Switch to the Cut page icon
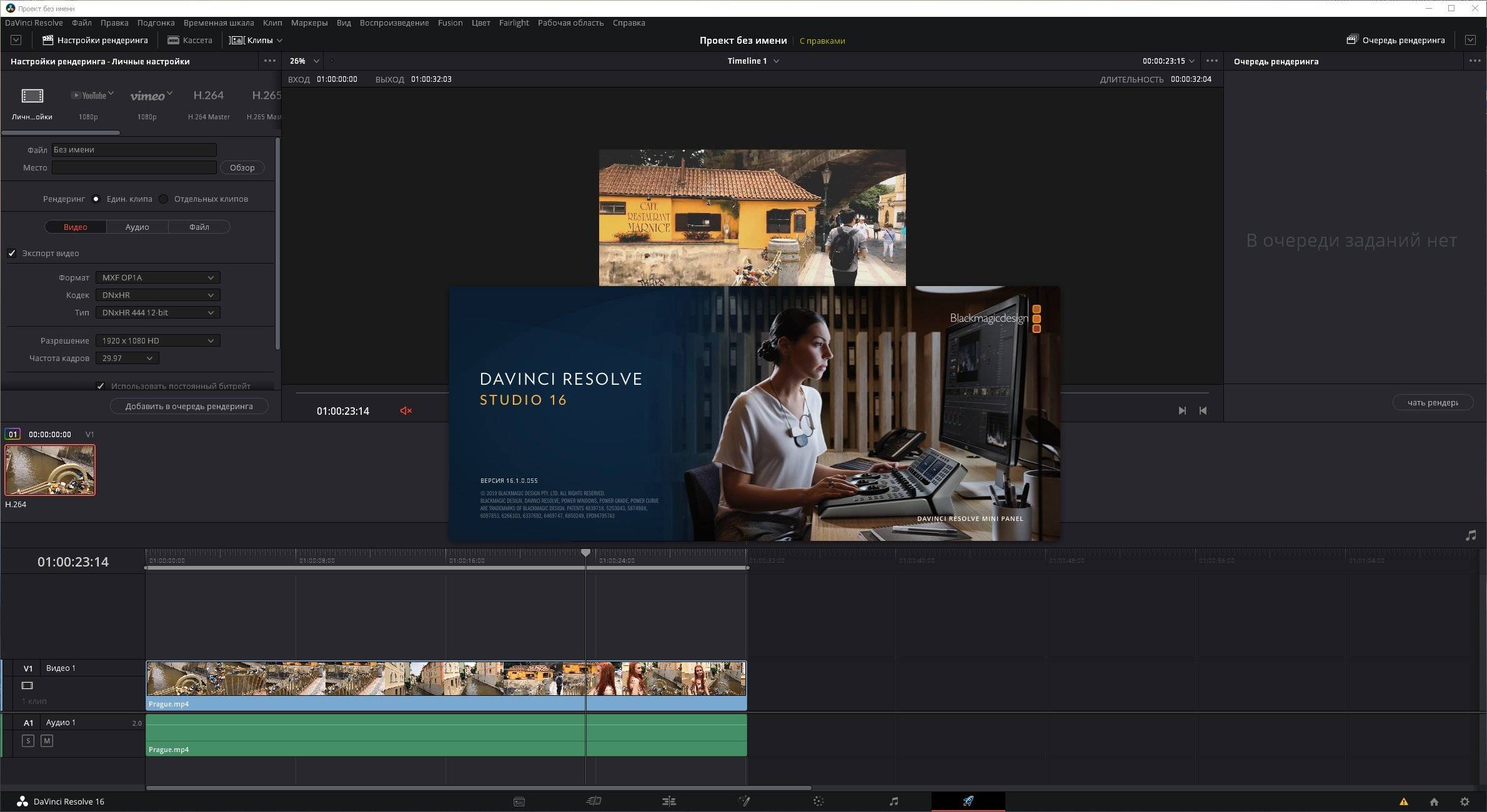 [x=594, y=801]
